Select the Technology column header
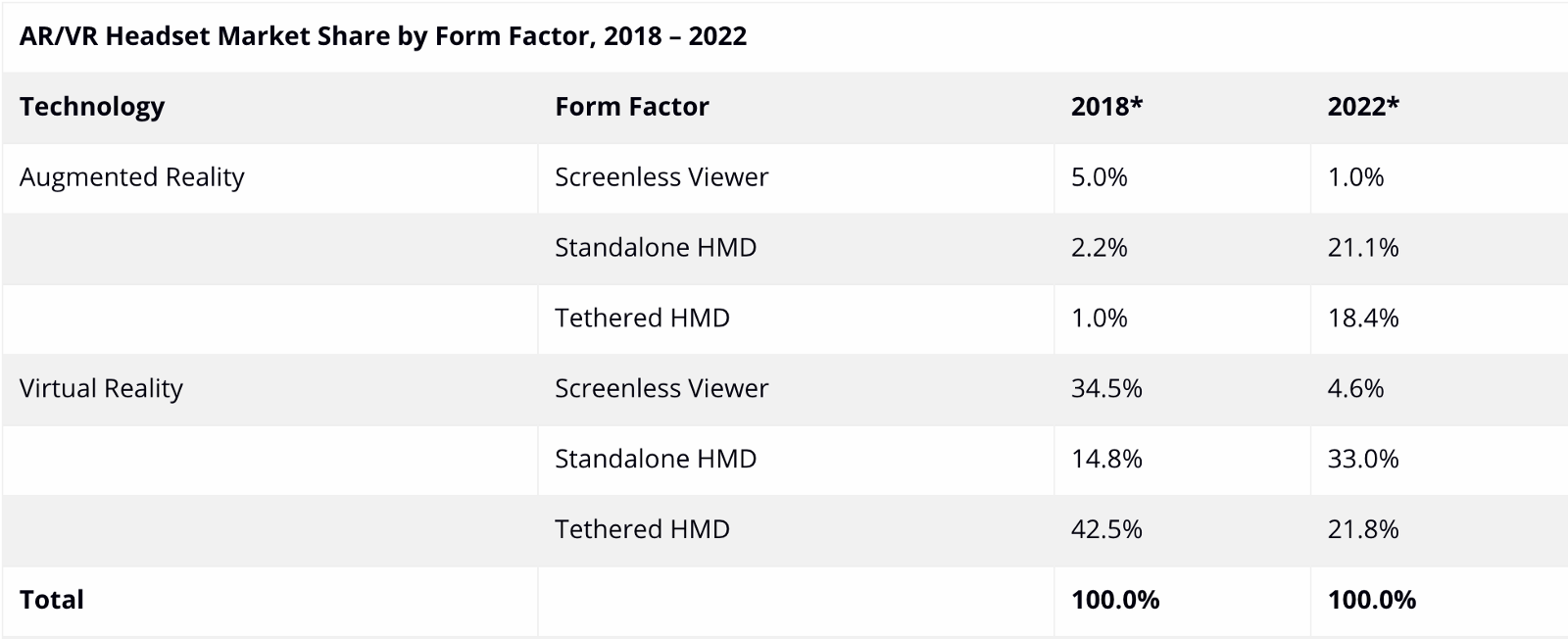The height and width of the screenshot is (639, 1568). (92, 107)
